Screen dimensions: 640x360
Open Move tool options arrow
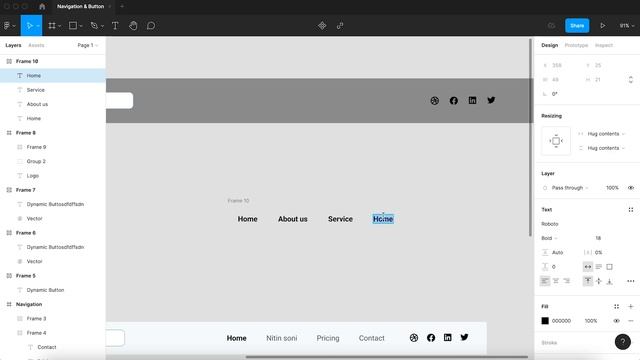point(38,26)
